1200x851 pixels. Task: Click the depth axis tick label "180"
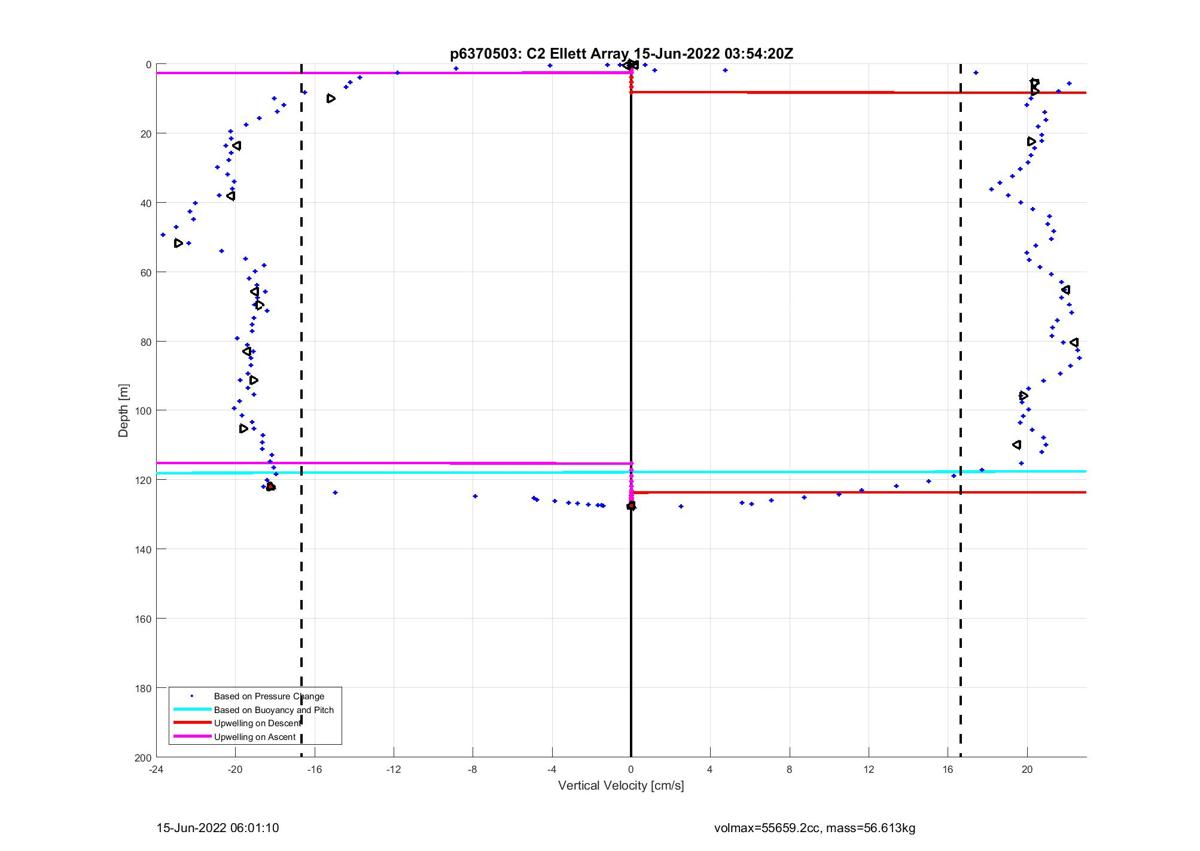pos(142,688)
